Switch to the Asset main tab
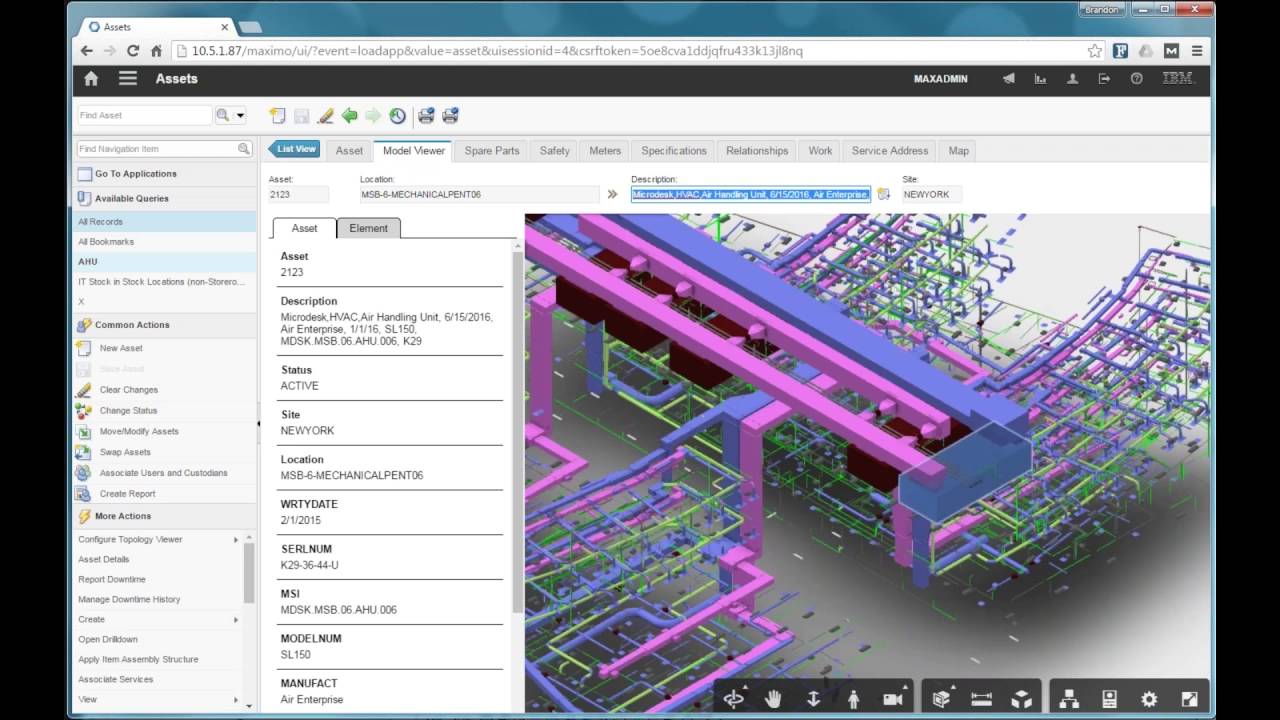 point(349,150)
